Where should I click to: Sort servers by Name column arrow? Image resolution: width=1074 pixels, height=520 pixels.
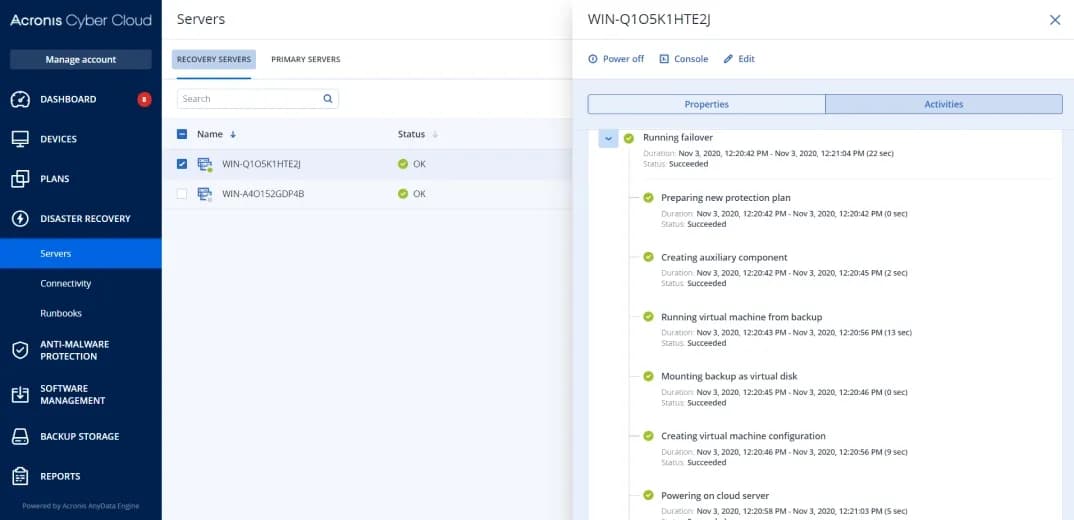point(233,134)
